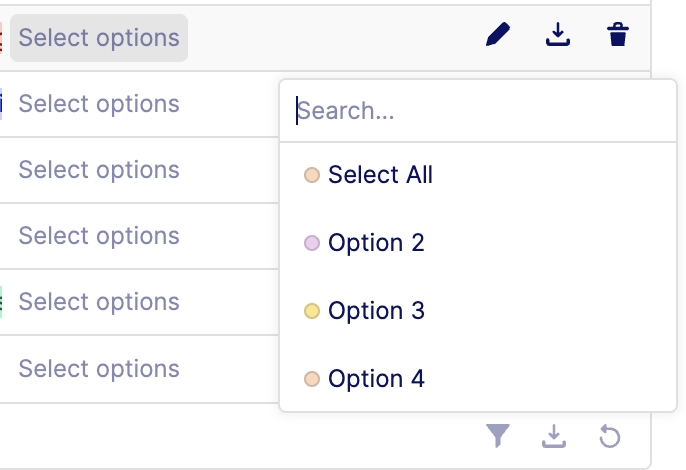Open the funnel filter icon
The width and height of the screenshot is (686, 470).
point(498,436)
